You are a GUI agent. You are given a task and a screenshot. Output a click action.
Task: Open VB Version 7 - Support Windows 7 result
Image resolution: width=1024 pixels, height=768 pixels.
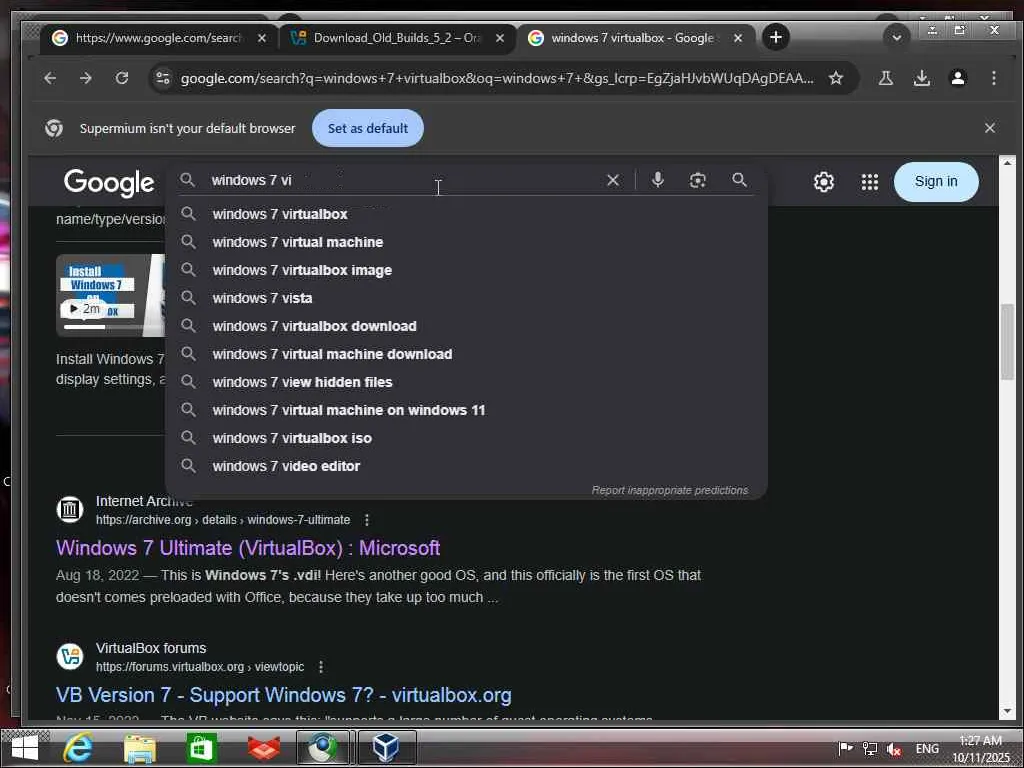coord(283,695)
